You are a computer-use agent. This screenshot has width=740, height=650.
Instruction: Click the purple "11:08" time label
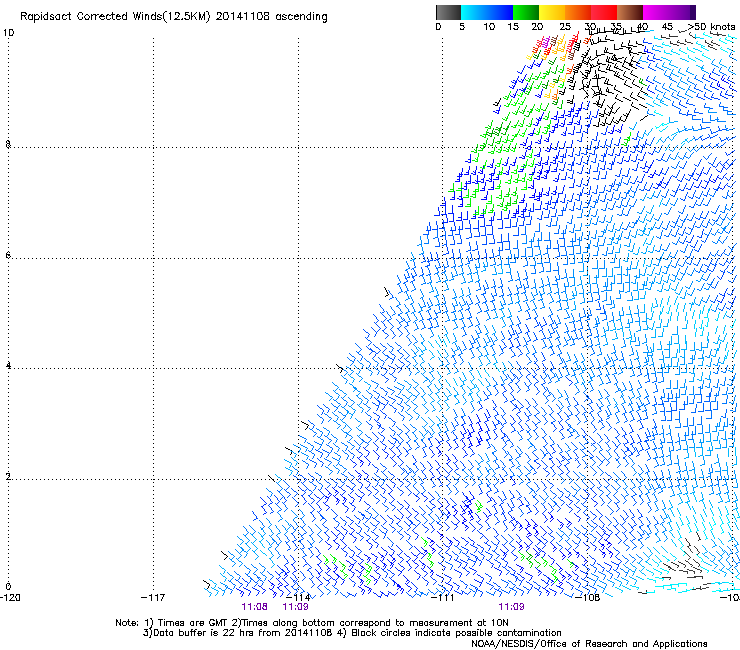coord(254,607)
